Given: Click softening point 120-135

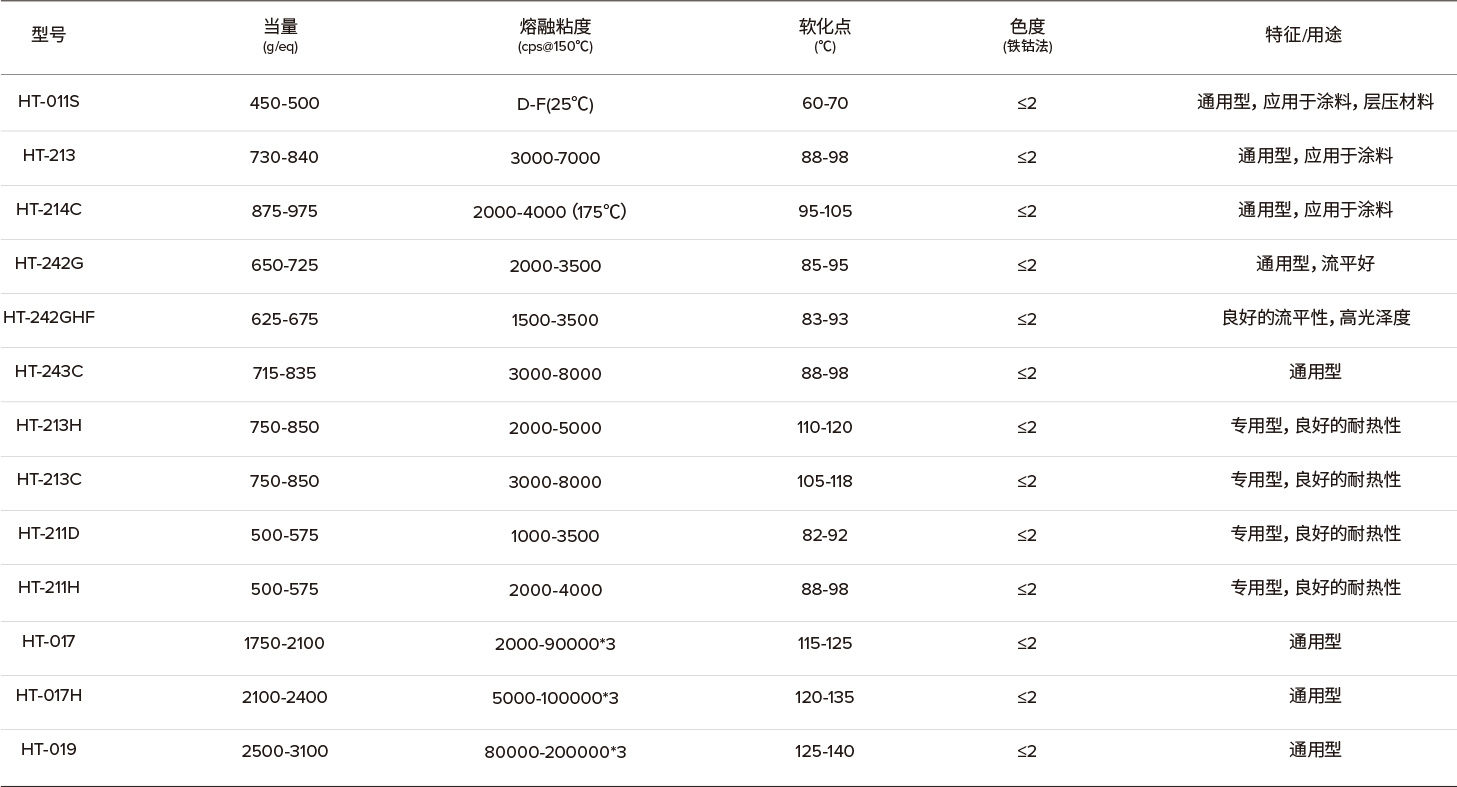Looking at the screenshot, I should tap(825, 698).
